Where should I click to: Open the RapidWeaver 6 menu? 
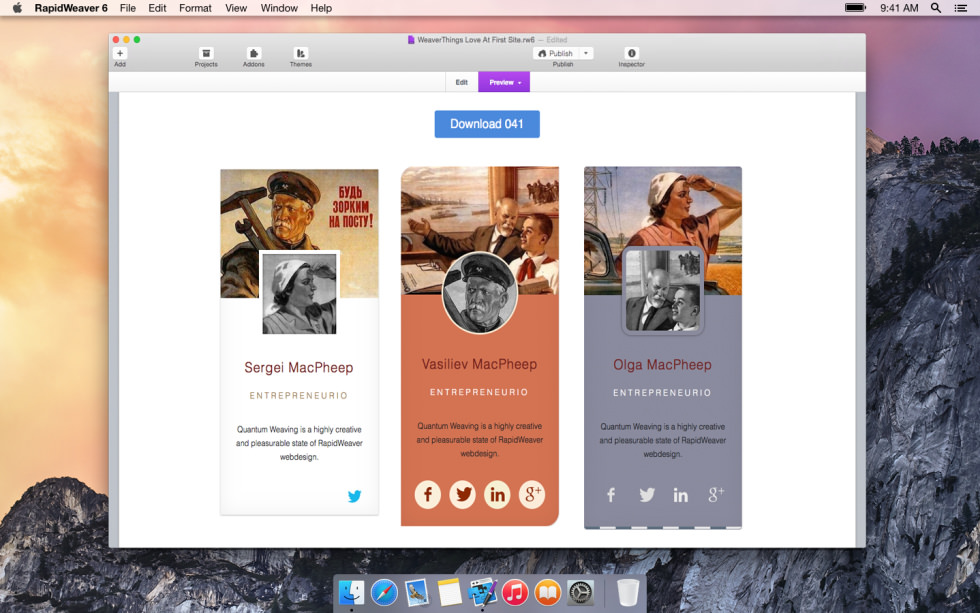pos(71,8)
